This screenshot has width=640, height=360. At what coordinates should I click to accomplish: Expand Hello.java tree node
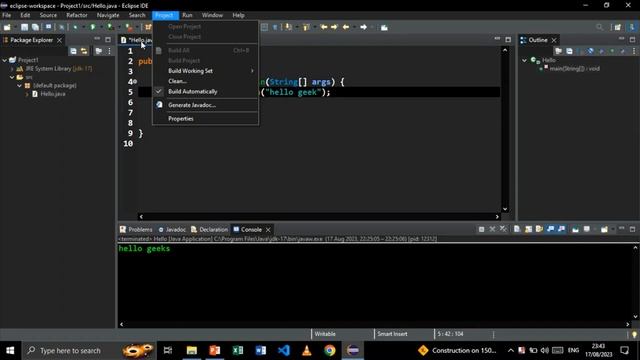click(x=27, y=94)
